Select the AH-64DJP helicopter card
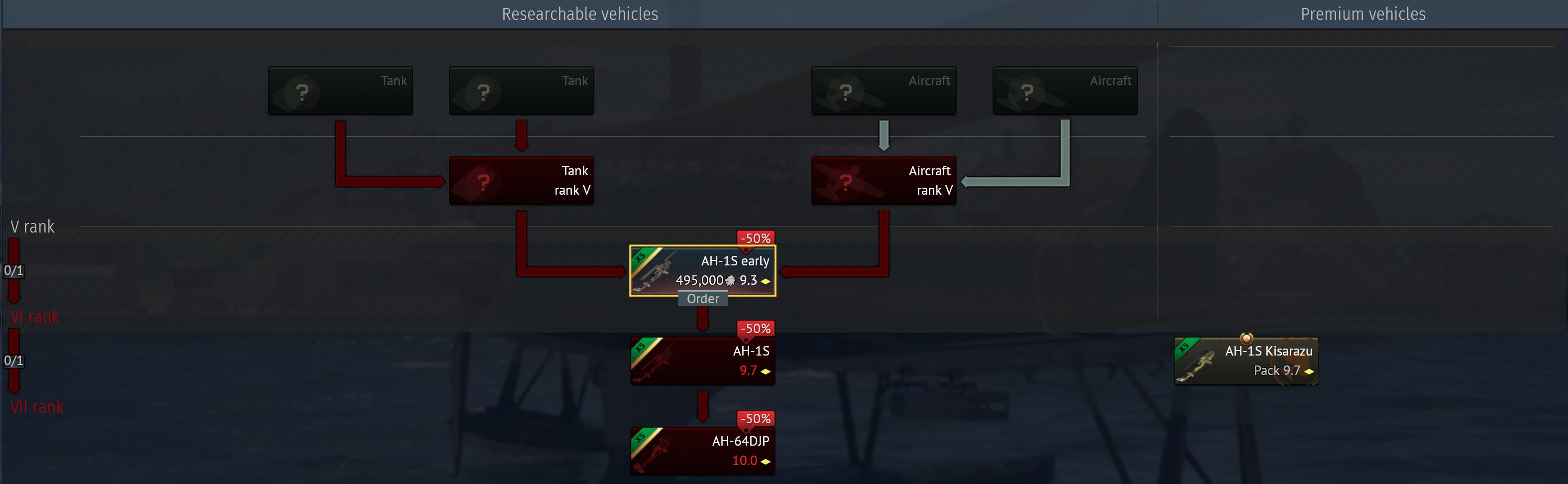Viewport: 1568px width, 484px height. tap(702, 451)
